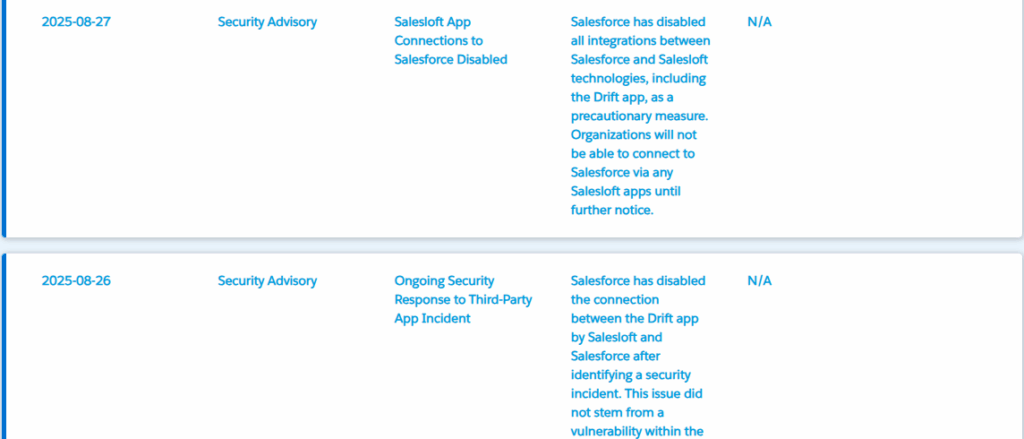Click the N/A value in 2025-08-26 row

tap(759, 281)
